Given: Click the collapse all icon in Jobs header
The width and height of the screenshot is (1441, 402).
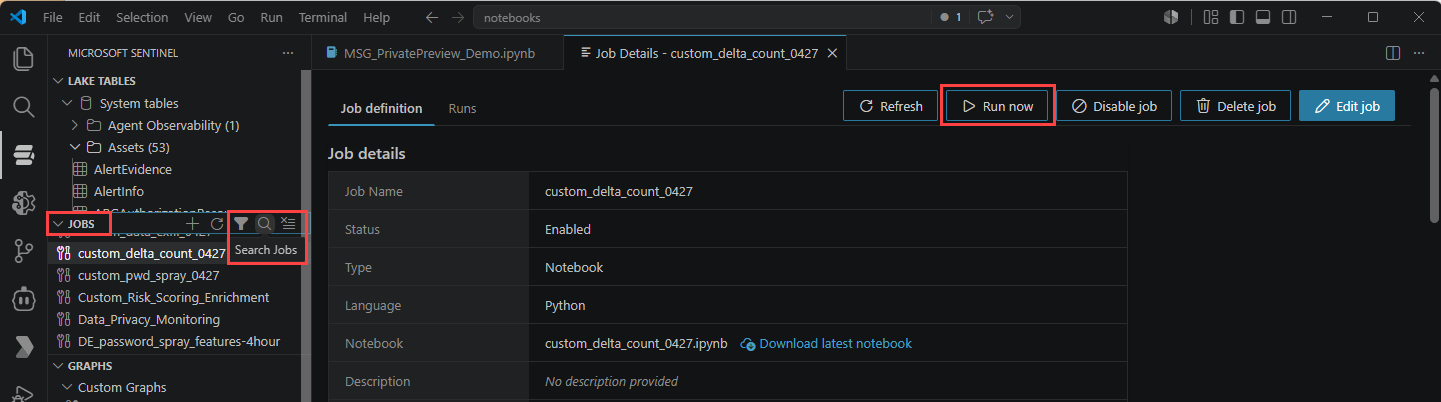Looking at the screenshot, I should pos(288,224).
